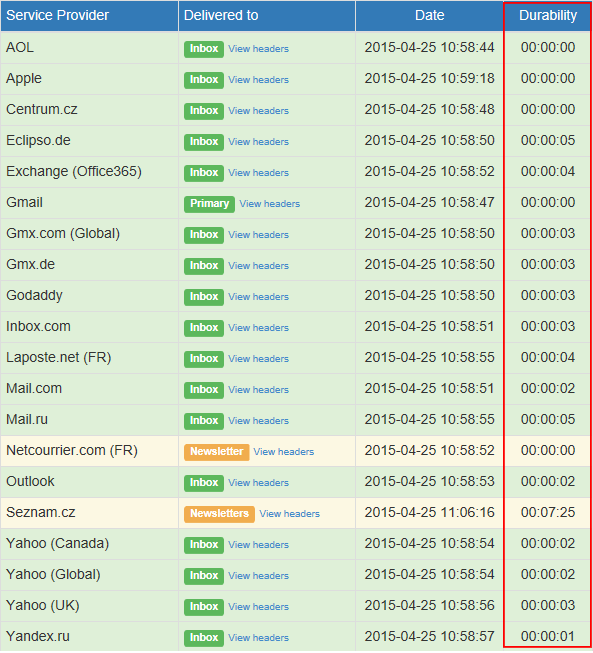Select the Yandex.ru provider name

[38, 636]
